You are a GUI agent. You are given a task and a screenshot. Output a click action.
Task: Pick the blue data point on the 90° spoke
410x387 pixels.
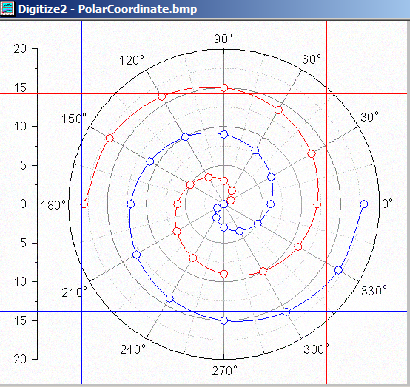pyautogui.click(x=224, y=134)
